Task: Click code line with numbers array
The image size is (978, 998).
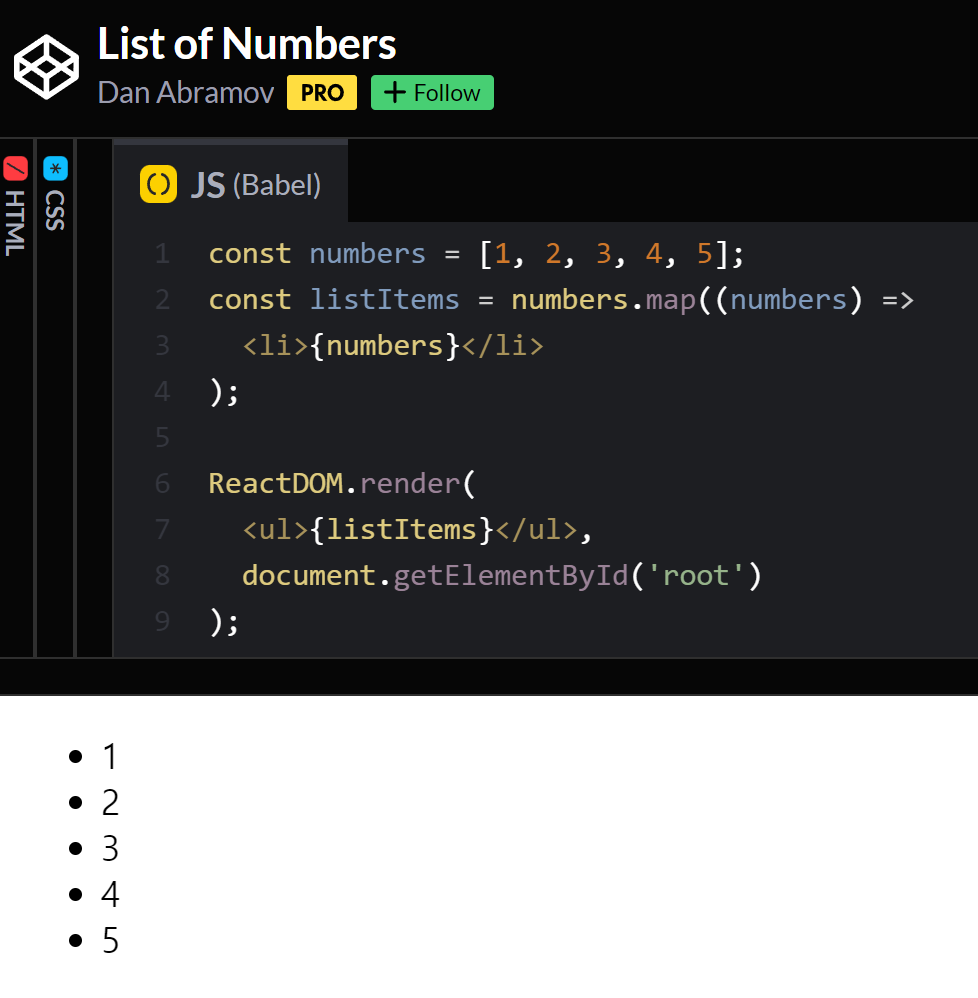Action: tap(476, 254)
